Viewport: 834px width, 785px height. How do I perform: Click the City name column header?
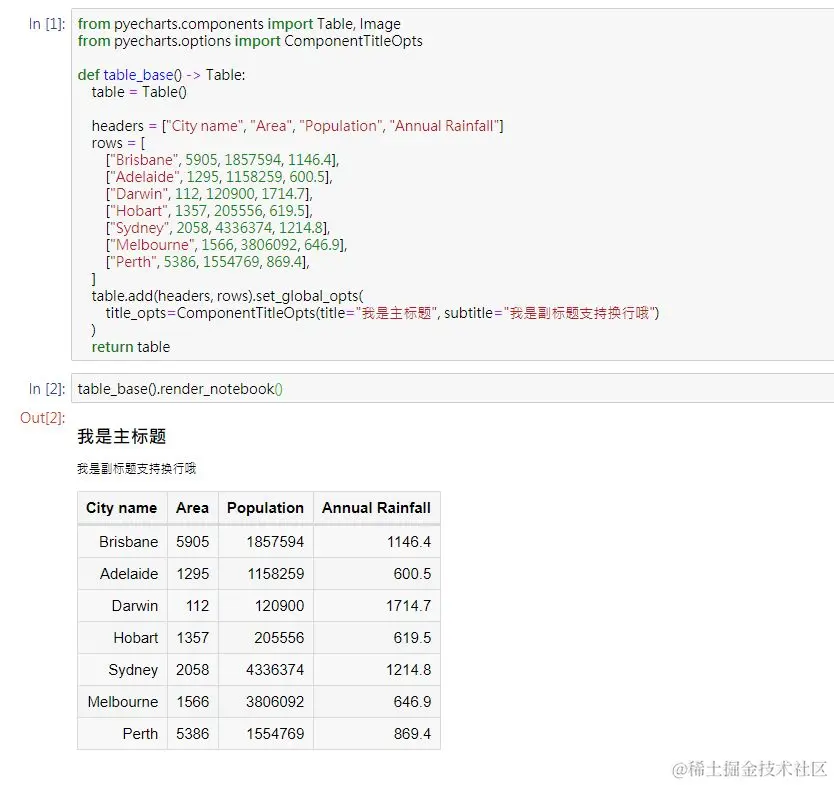click(x=122, y=508)
